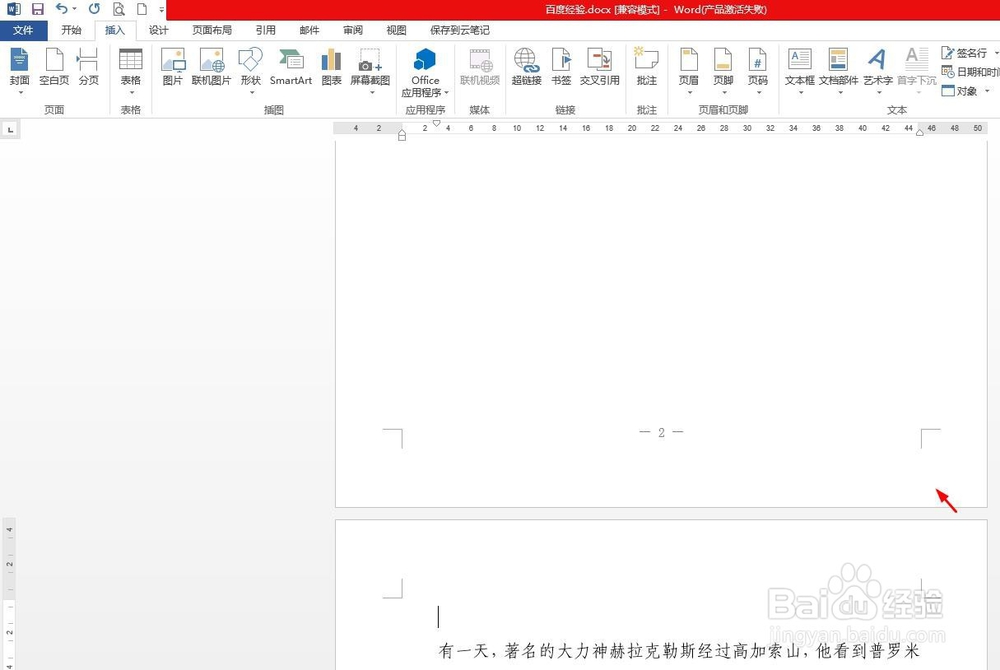The image size is (1000, 670).
Task: Open the Save to Cloud Notes (保存到云笔记) tab
Action: point(460,30)
